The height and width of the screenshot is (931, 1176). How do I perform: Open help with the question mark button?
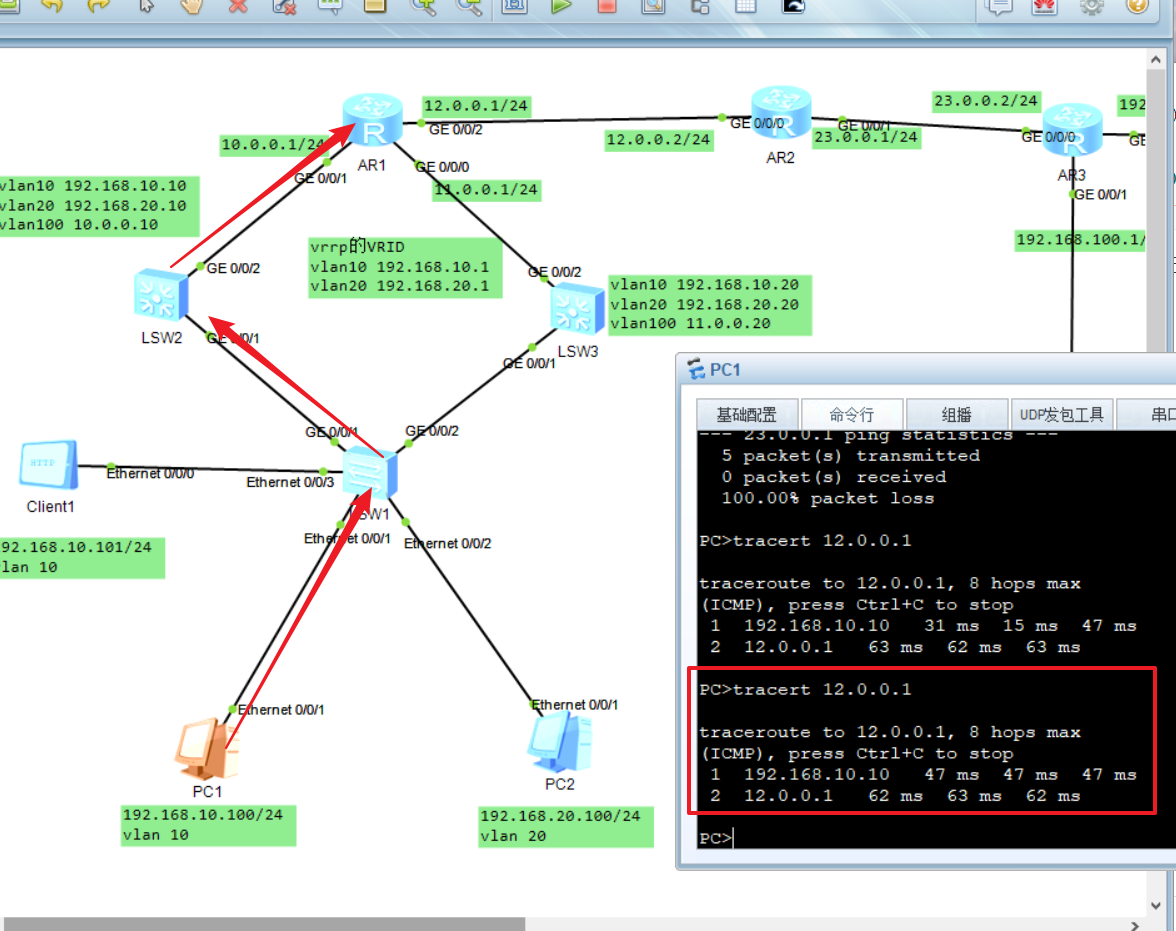point(1137,8)
